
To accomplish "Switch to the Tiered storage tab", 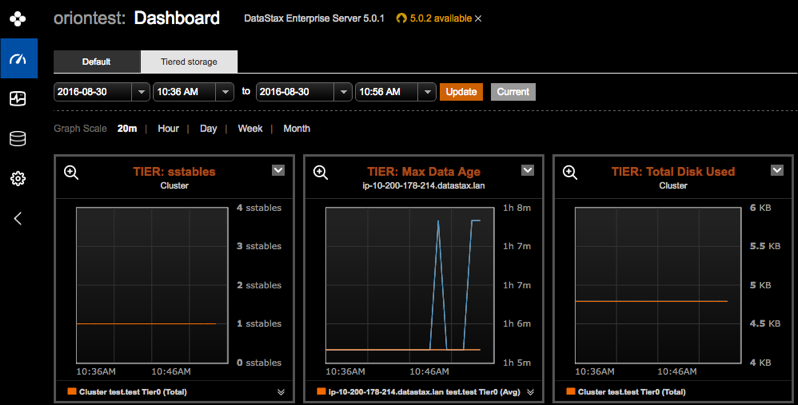I will (189, 62).
